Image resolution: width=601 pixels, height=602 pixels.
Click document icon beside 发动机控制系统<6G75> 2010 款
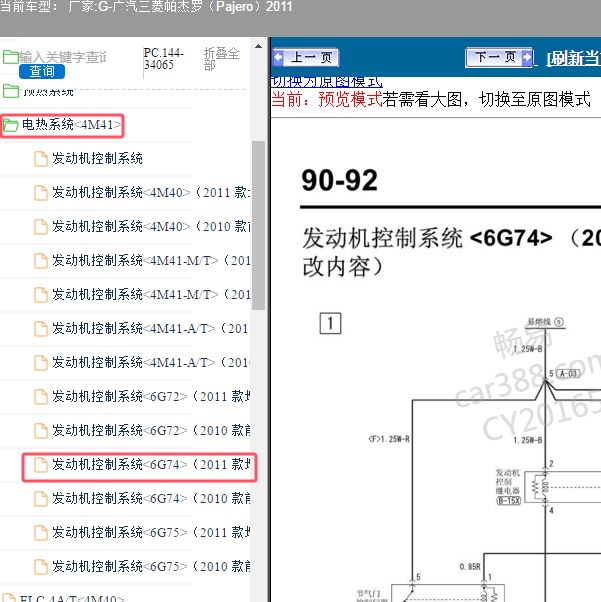click(41, 567)
